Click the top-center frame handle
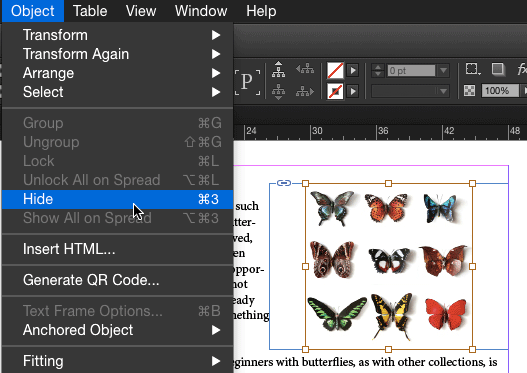This screenshot has height=373, width=527. coord(389,183)
